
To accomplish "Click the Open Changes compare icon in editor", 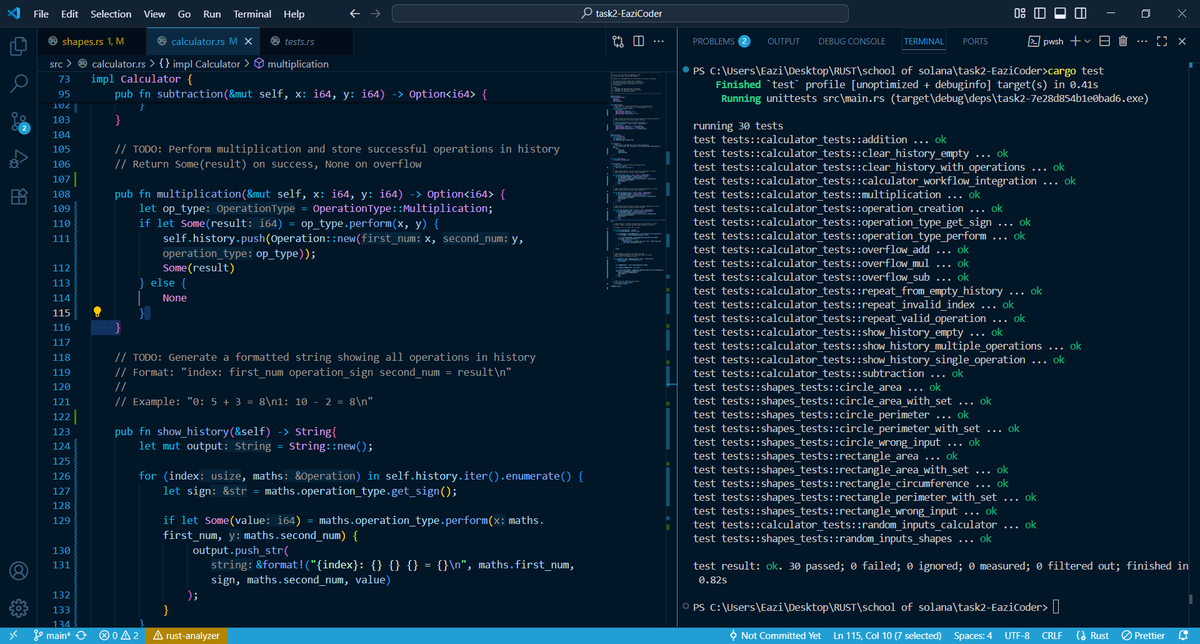I will pyautogui.click(x=618, y=42).
